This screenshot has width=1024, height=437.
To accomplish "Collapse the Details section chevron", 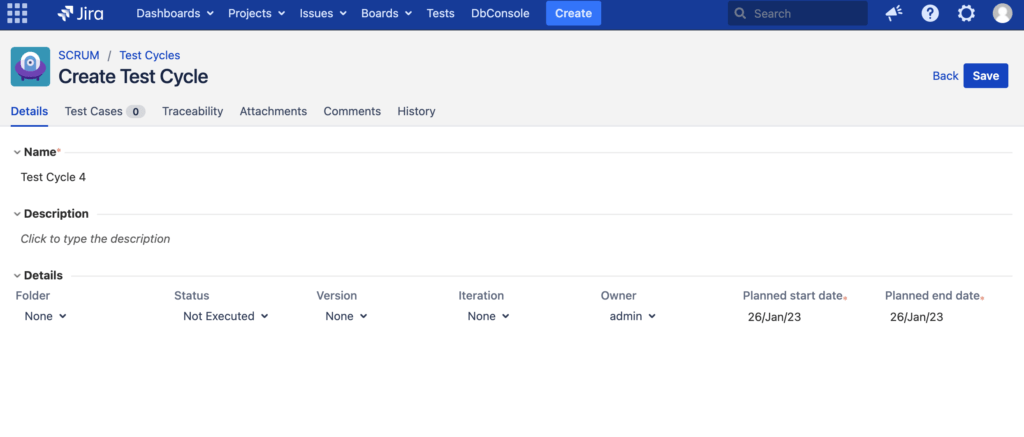I will 17,276.
